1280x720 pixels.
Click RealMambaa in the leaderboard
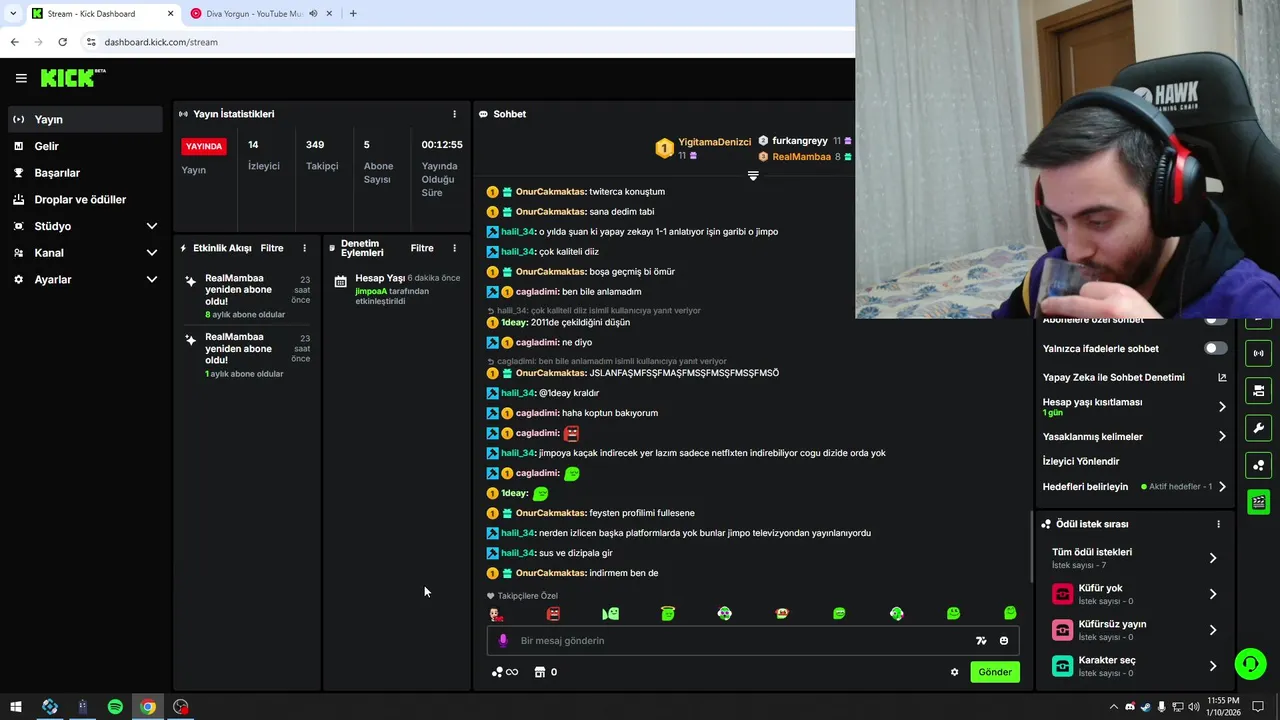[801, 157]
